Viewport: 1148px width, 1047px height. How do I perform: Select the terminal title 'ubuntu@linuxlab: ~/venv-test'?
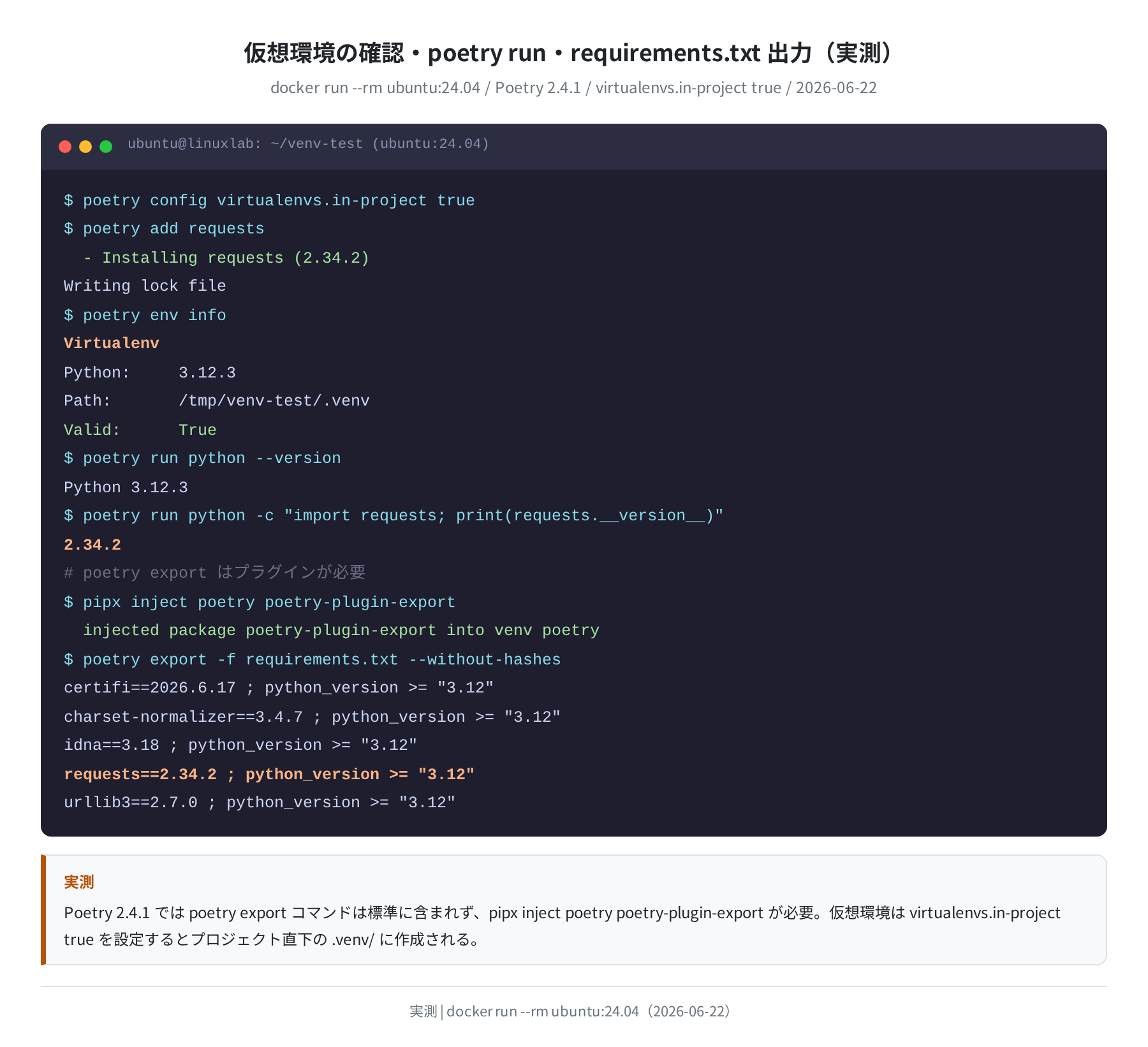pos(245,144)
